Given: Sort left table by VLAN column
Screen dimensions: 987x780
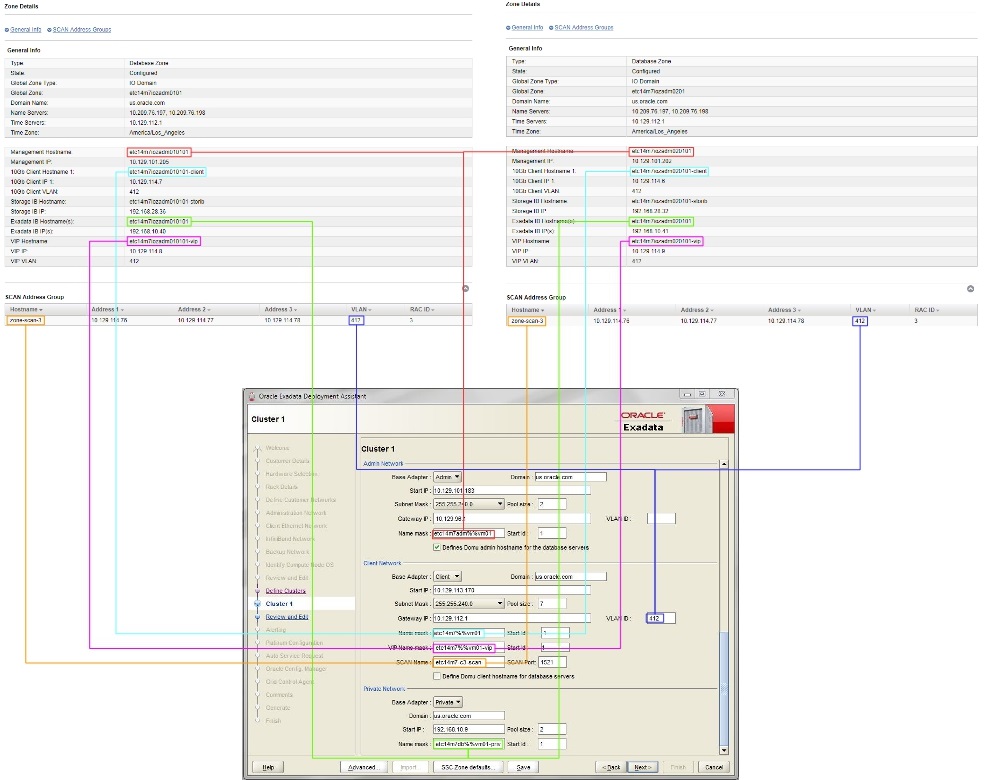Looking at the screenshot, I should [x=361, y=310].
